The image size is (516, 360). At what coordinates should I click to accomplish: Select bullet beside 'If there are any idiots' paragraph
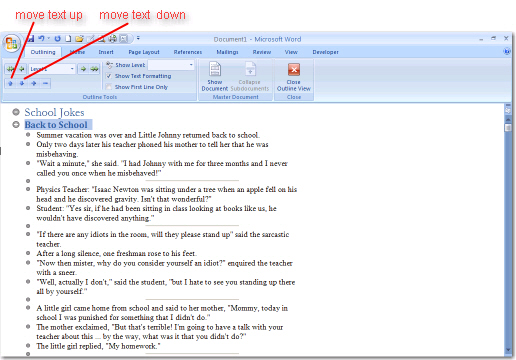[28, 234]
